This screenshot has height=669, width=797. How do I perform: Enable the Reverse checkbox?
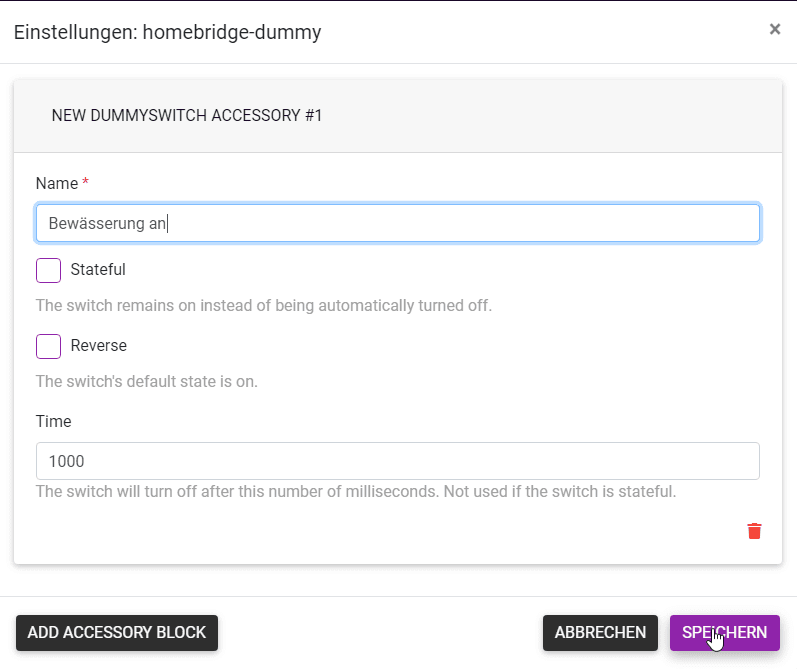[48, 346]
